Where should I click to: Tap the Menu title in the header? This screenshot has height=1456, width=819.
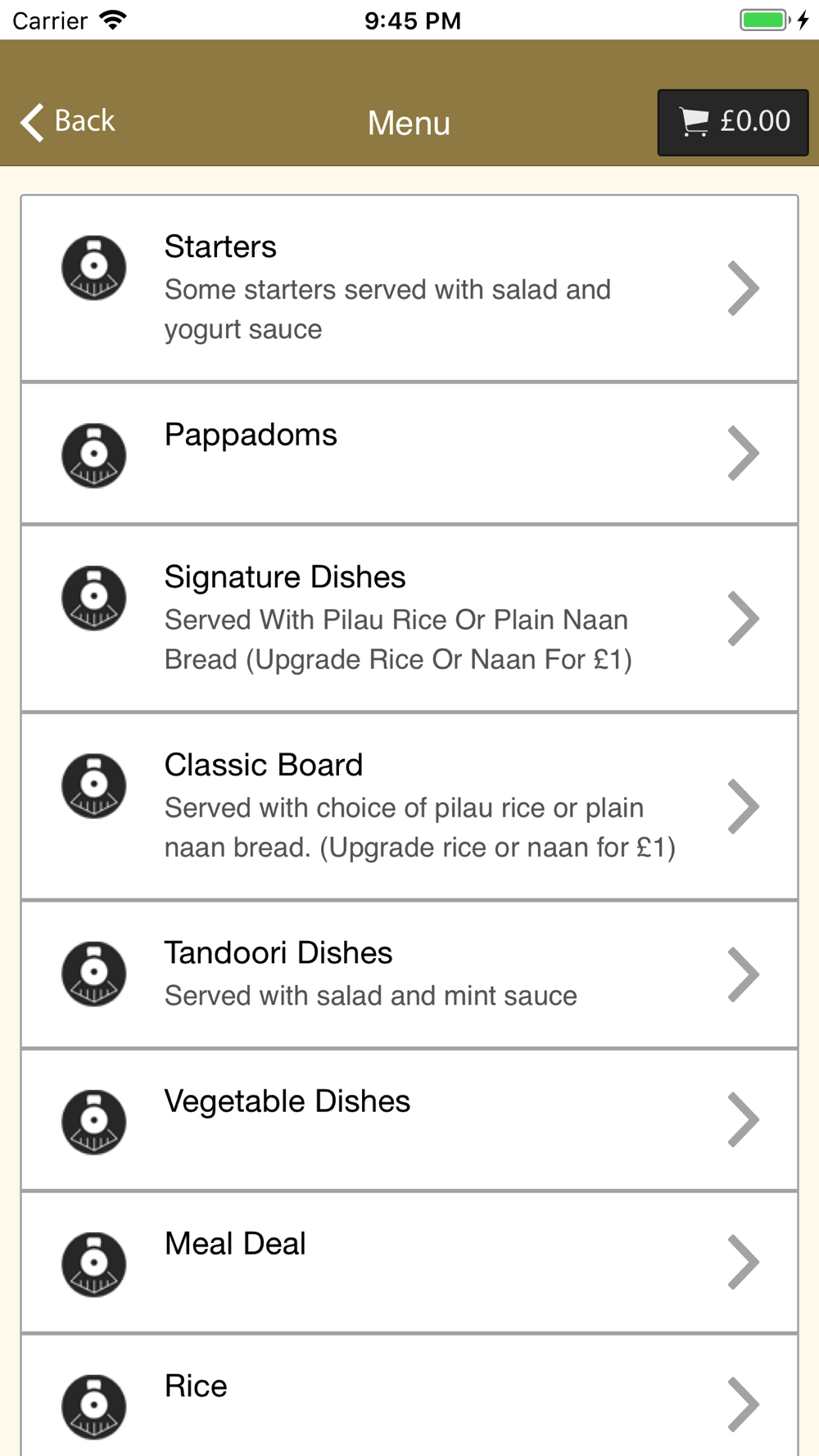(409, 123)
